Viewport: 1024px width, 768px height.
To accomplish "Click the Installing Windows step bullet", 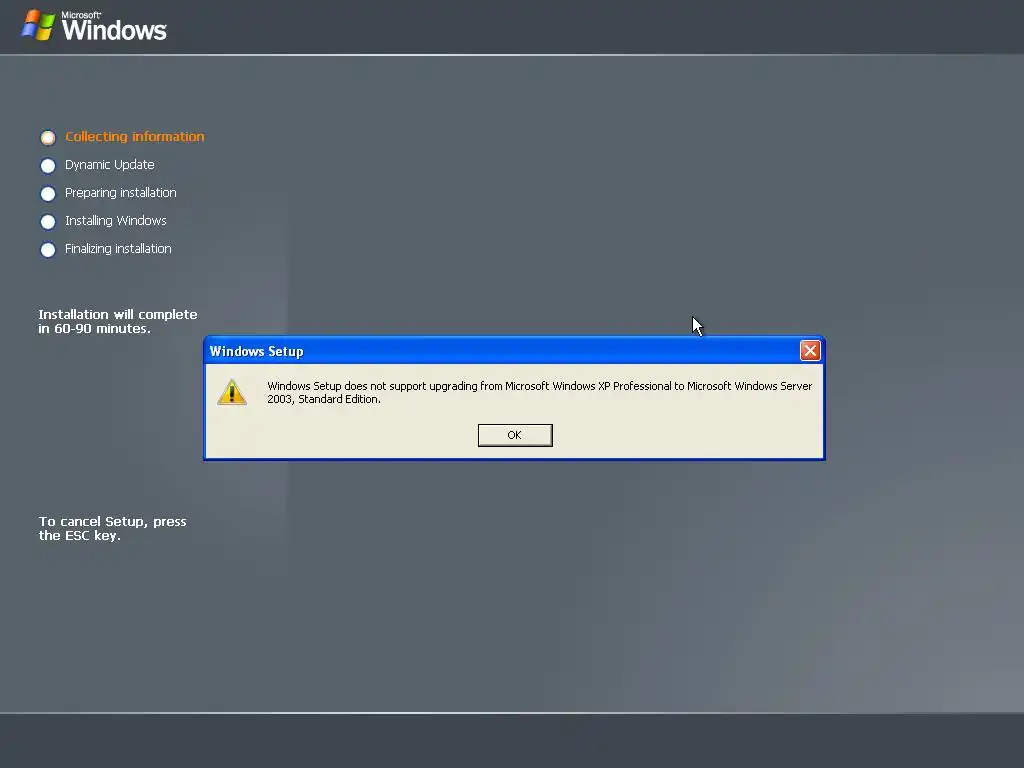I will (48, 221).
